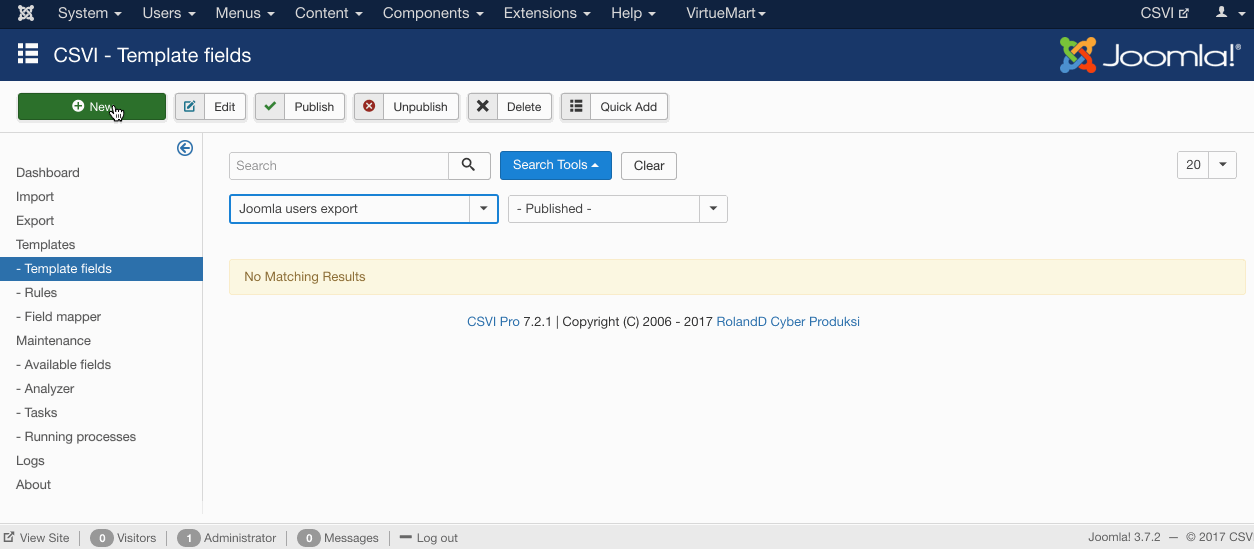1254x549 pixels.
Task: Open About in sidebar
Action: 33,485
